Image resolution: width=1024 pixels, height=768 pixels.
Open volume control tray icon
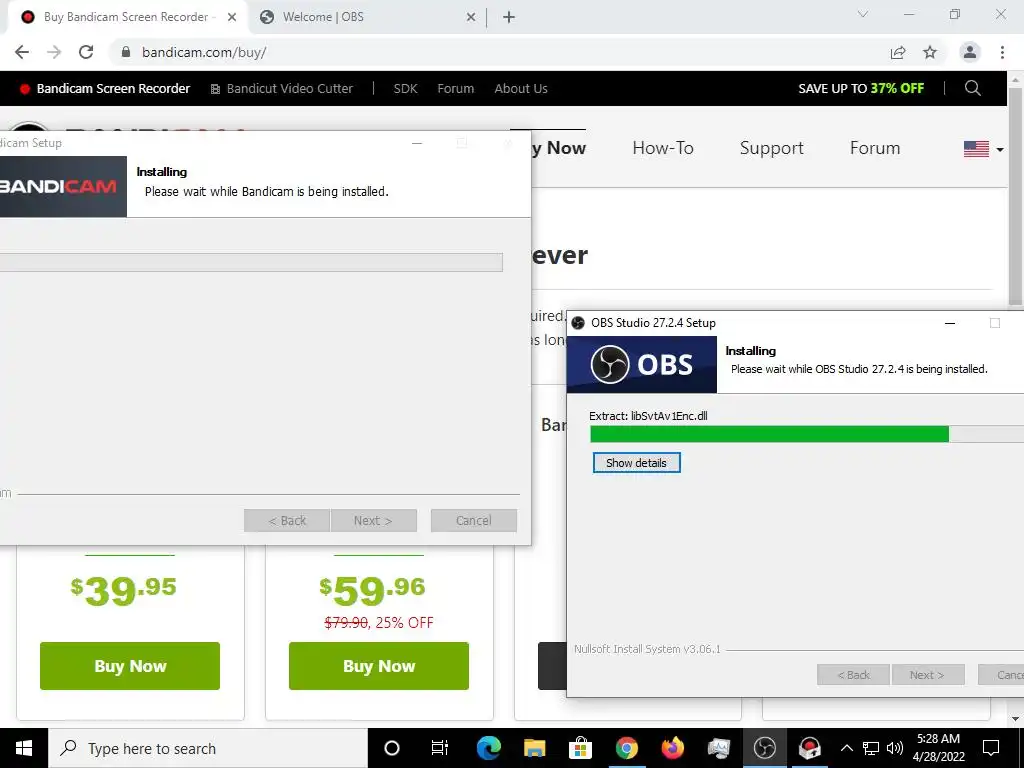click(x=895, y=748)
